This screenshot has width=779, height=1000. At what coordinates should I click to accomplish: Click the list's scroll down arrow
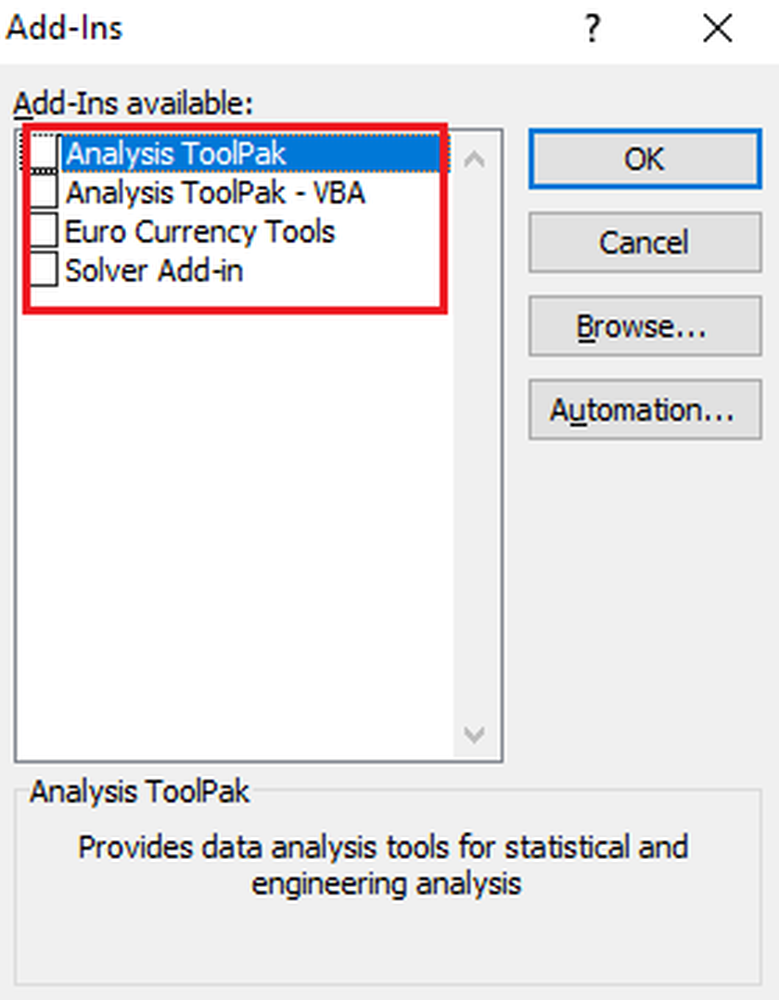tap(475, 735)
